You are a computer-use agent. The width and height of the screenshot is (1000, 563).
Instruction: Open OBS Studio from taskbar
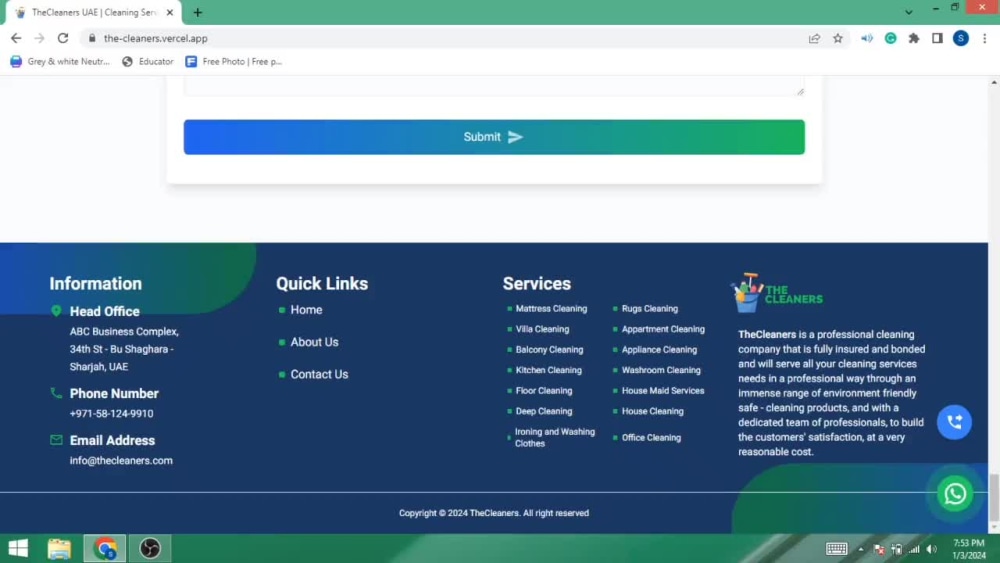[150, 548]
